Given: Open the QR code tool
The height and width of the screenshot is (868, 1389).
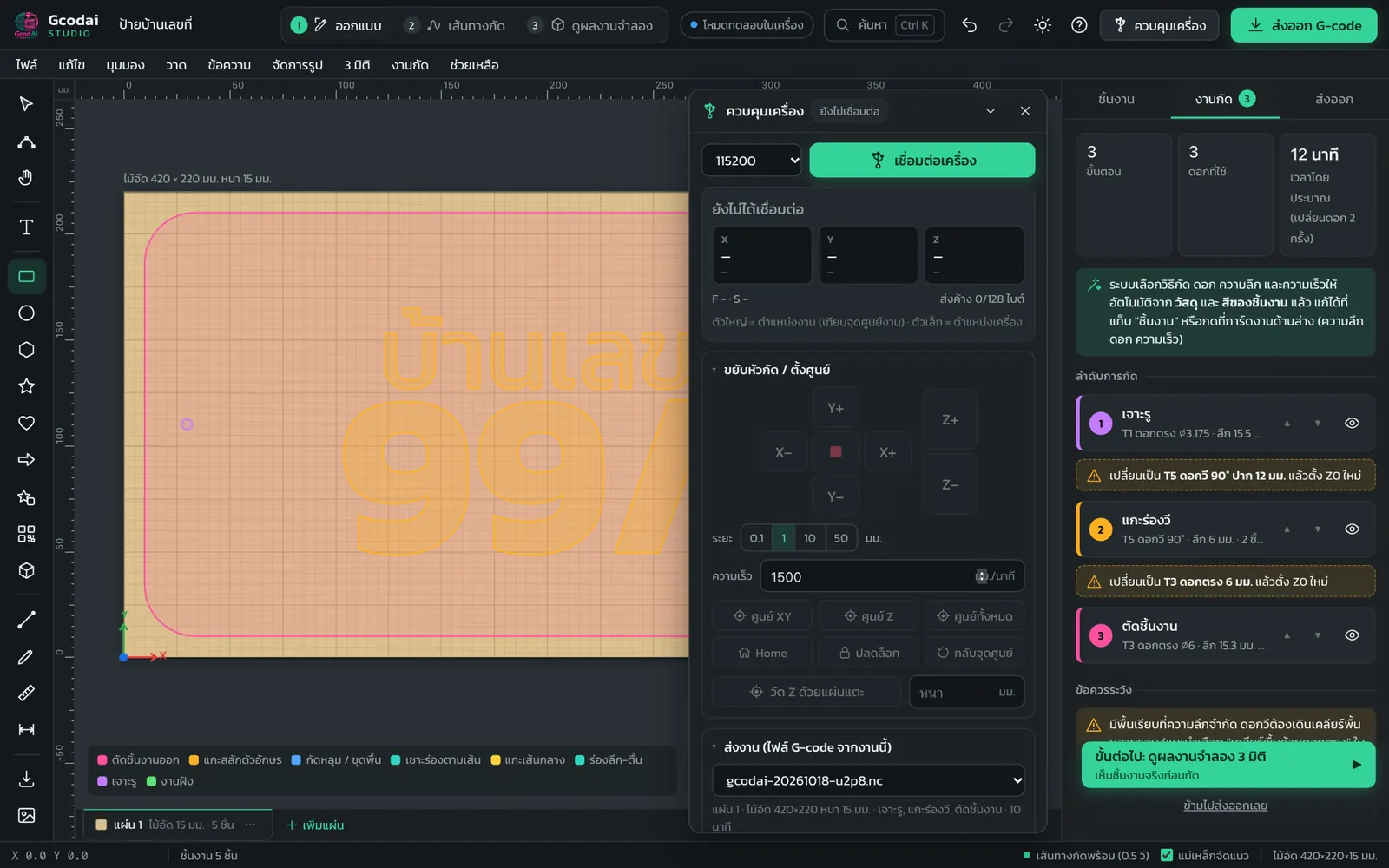Looking at the screenshot, I should 26,534.
